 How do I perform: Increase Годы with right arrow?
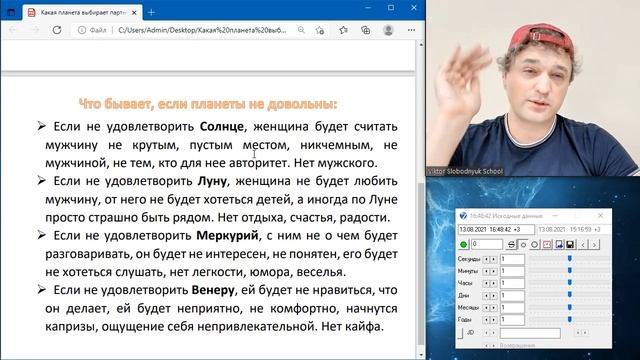pyautogui.click(x=494, y=320)
